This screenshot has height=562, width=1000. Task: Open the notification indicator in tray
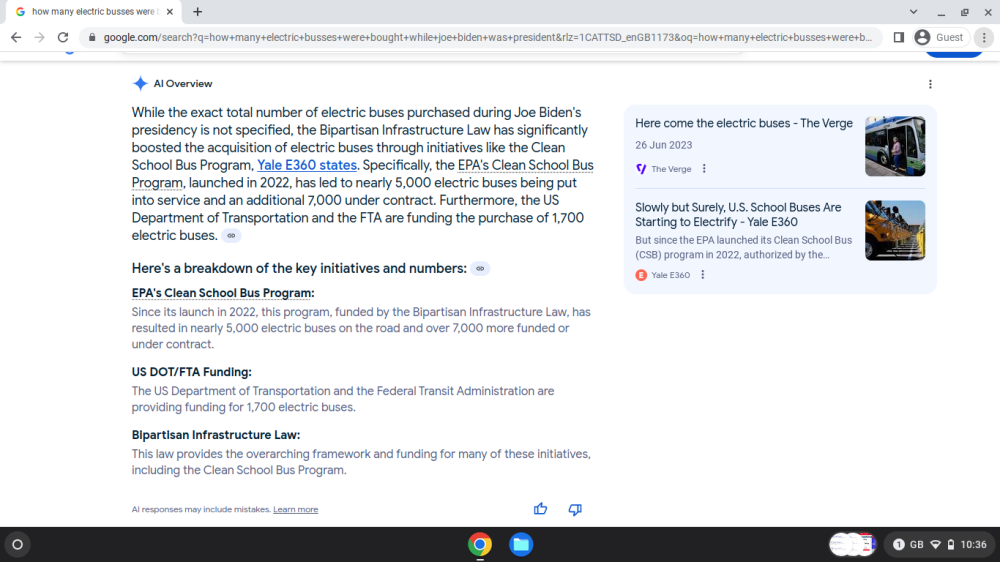[x=899, y=544]
